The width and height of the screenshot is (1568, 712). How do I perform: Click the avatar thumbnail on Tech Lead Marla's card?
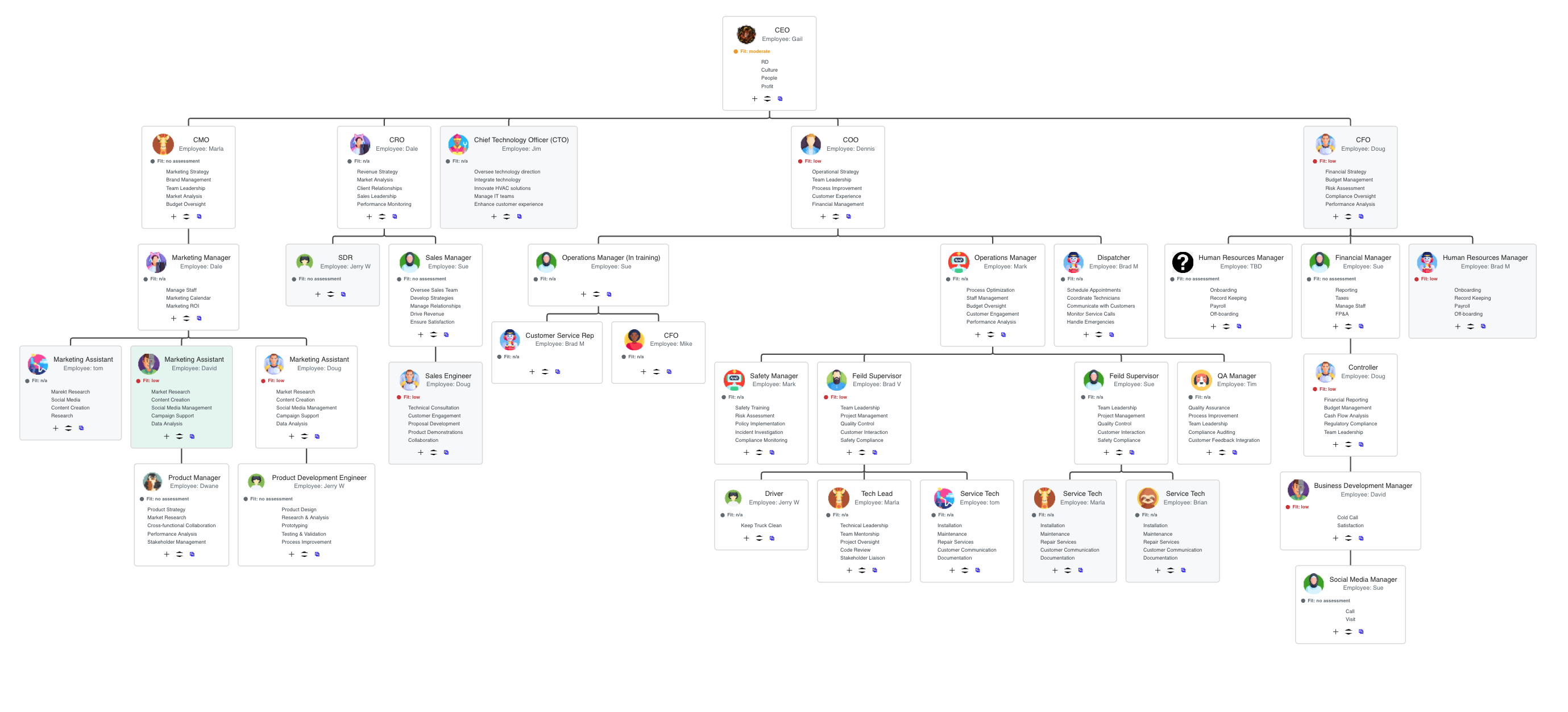pyautogui.click(x=839, y=498)
